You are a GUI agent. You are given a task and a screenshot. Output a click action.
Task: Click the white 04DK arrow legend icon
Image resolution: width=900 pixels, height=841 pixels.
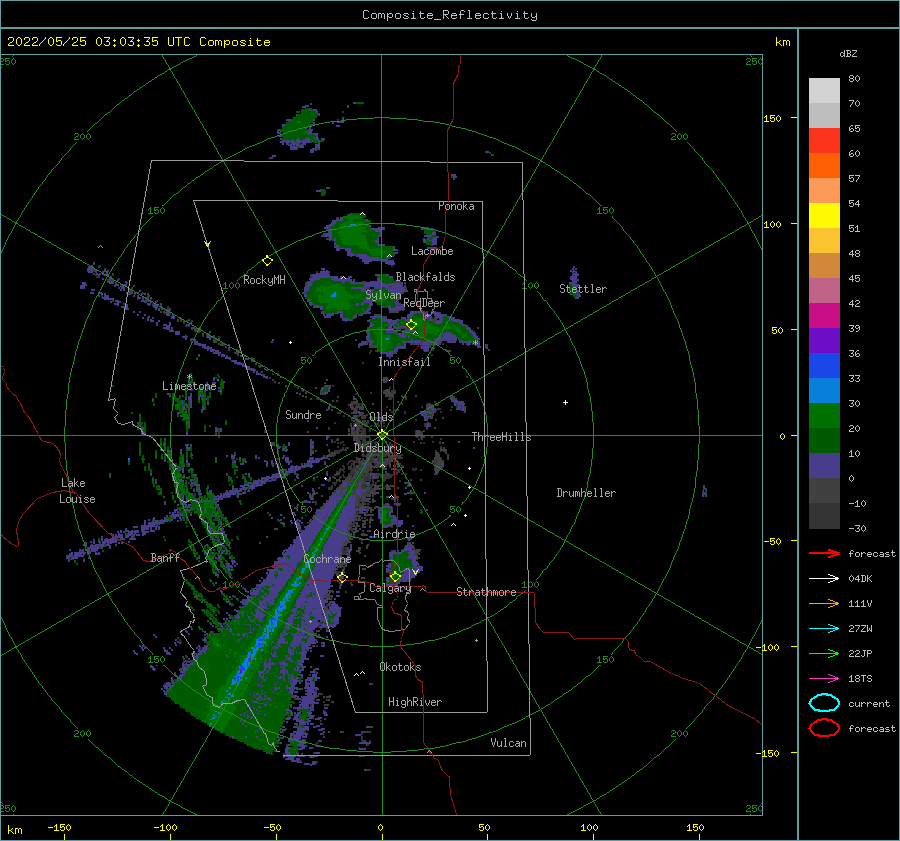[x=824, y=578]
